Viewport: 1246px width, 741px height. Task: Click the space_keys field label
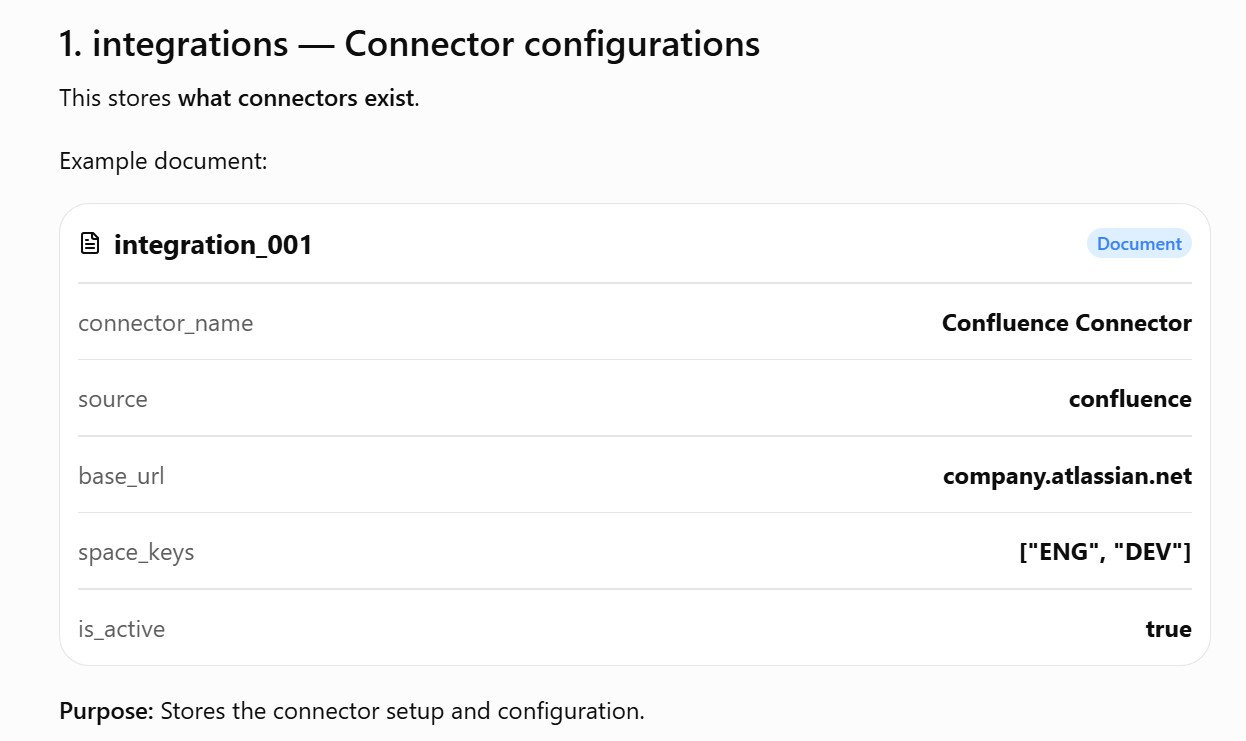click(x=136, y=553)
